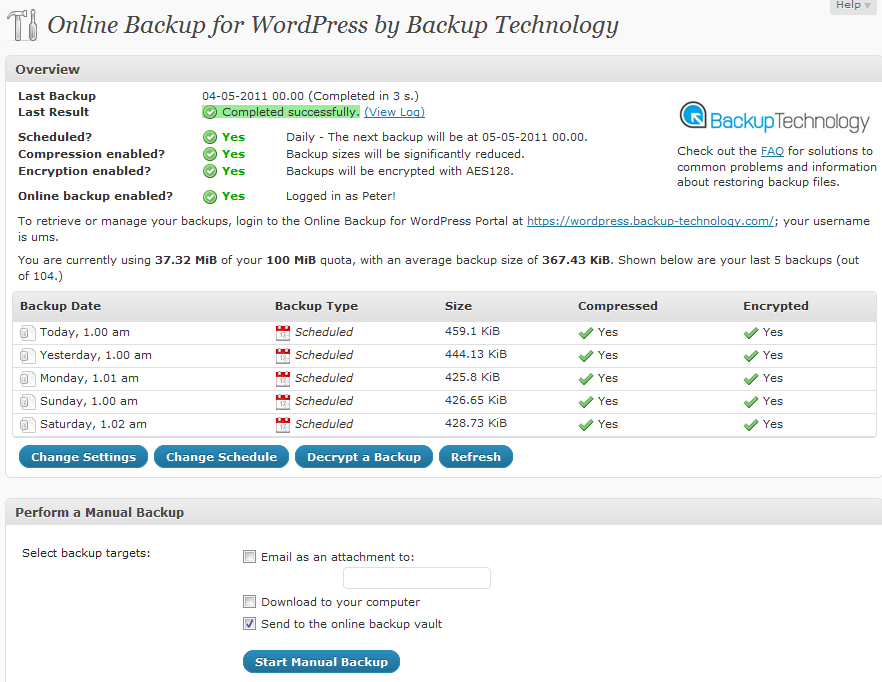Click the Overview panel heading
882x682 pixels.
coord(48,69)
